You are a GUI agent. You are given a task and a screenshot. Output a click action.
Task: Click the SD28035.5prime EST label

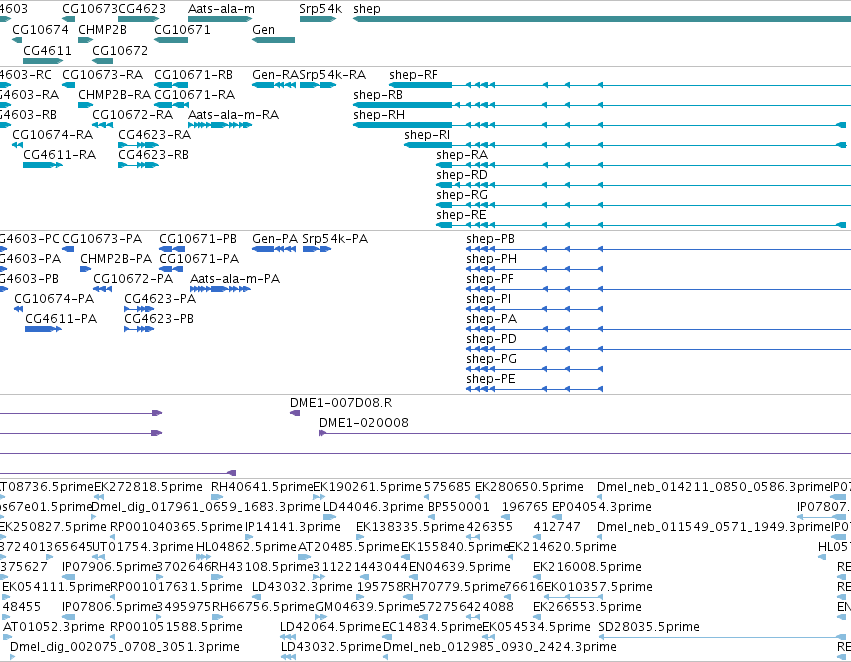(x=649, y=627)
